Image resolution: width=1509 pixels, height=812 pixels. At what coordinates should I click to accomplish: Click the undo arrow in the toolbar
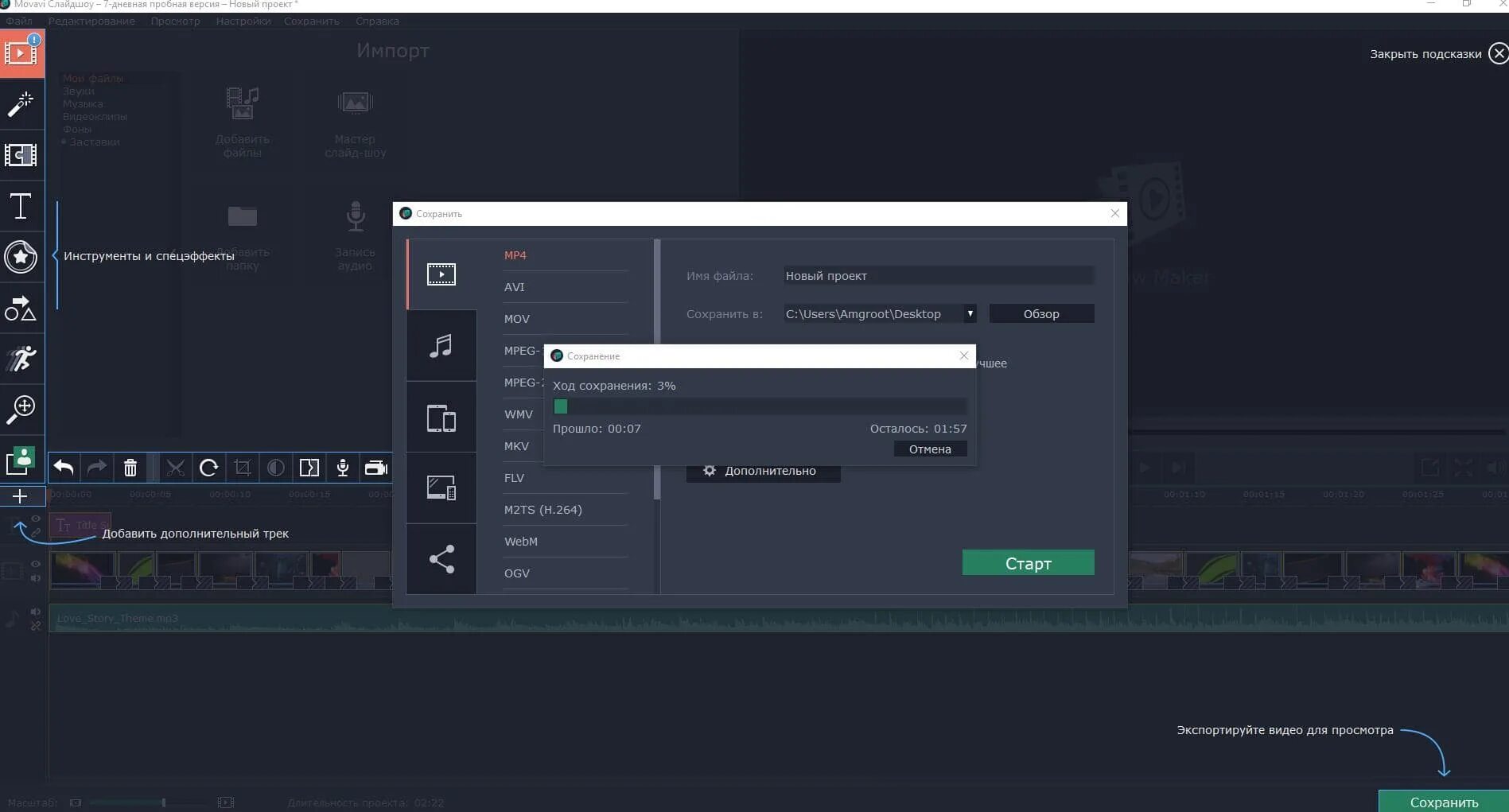pos(64,468)
